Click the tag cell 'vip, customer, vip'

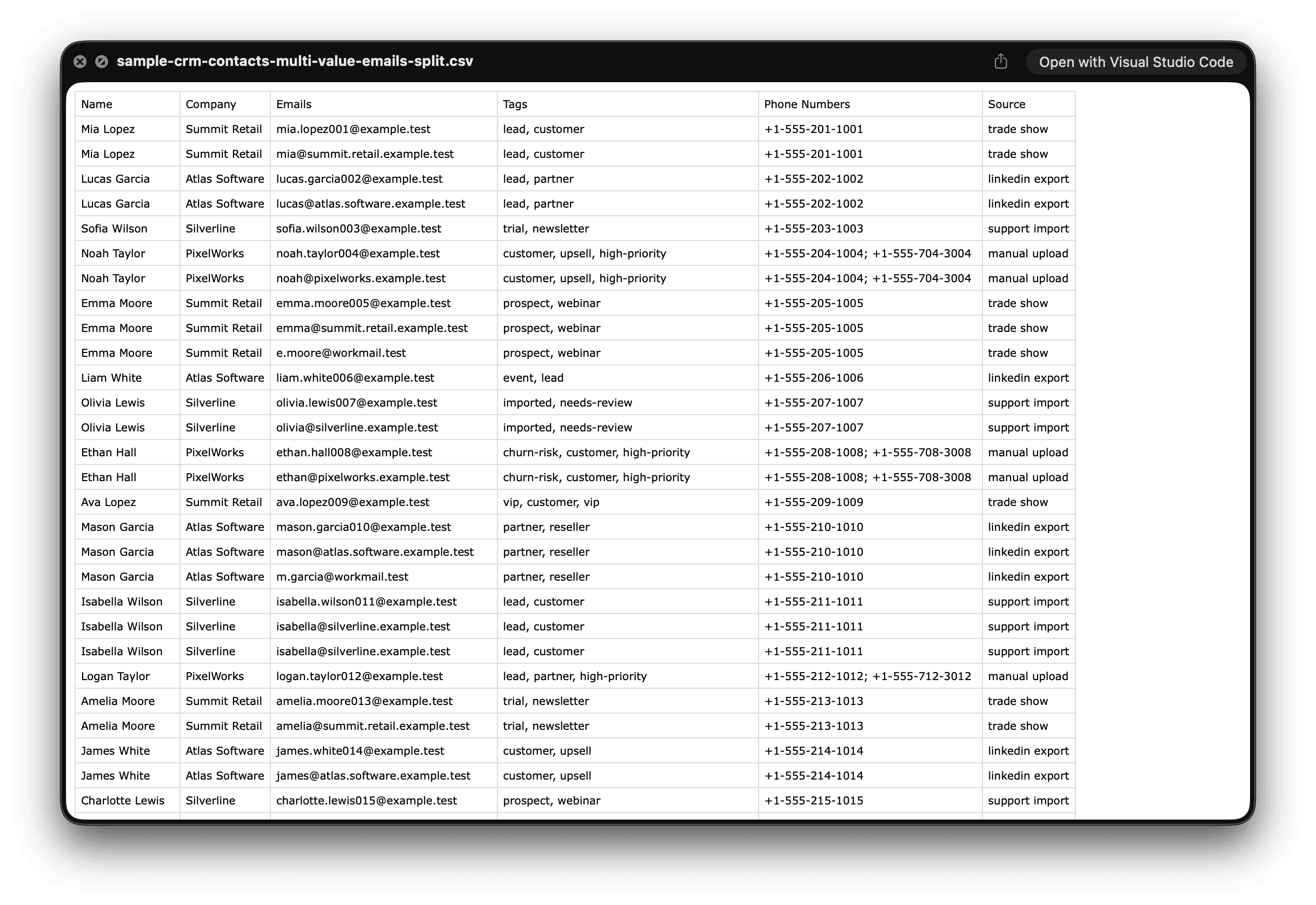(x=628, y=502)
